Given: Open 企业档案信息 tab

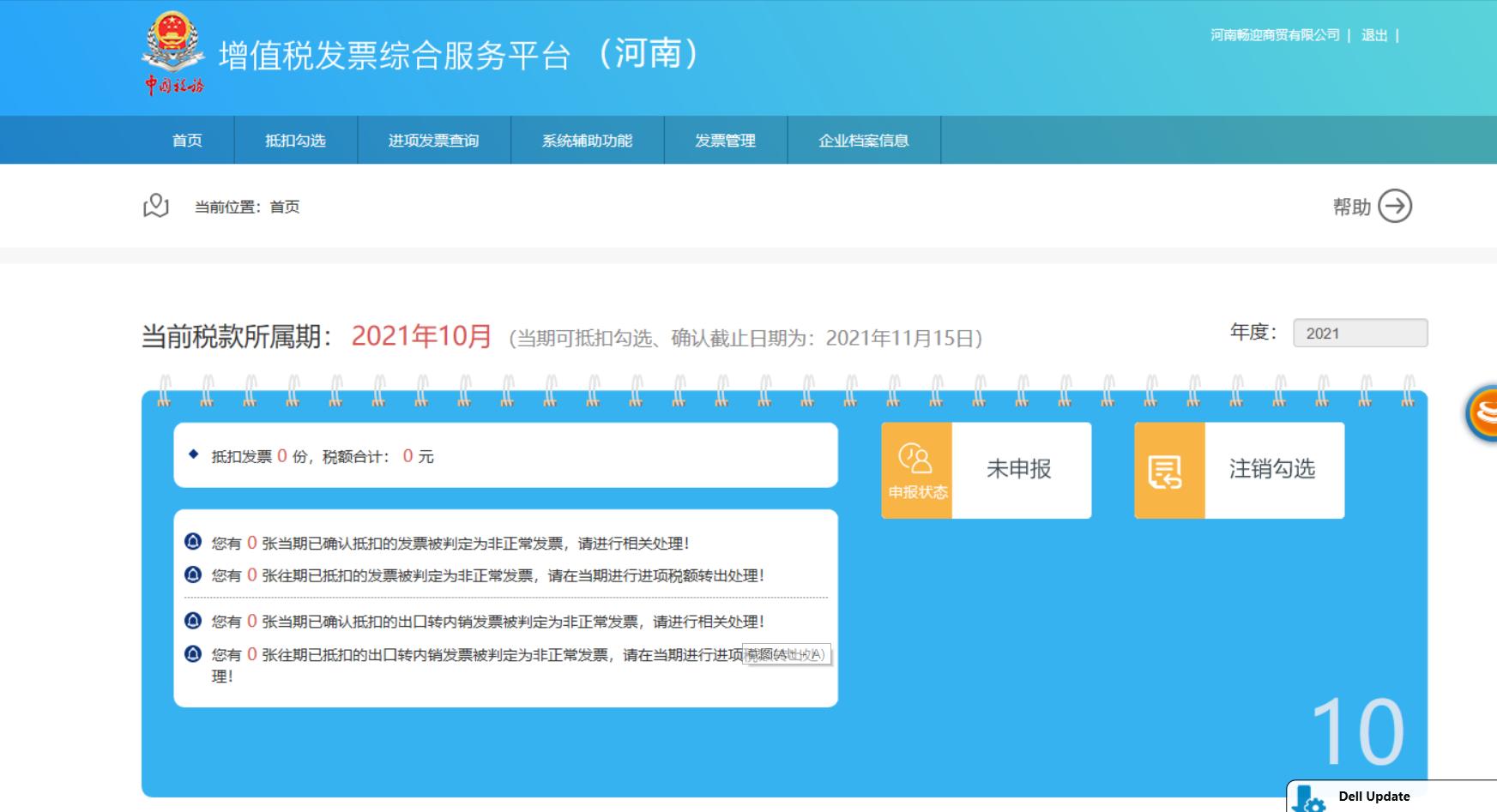Looking at the screenshot, I should tap(864, 141).
